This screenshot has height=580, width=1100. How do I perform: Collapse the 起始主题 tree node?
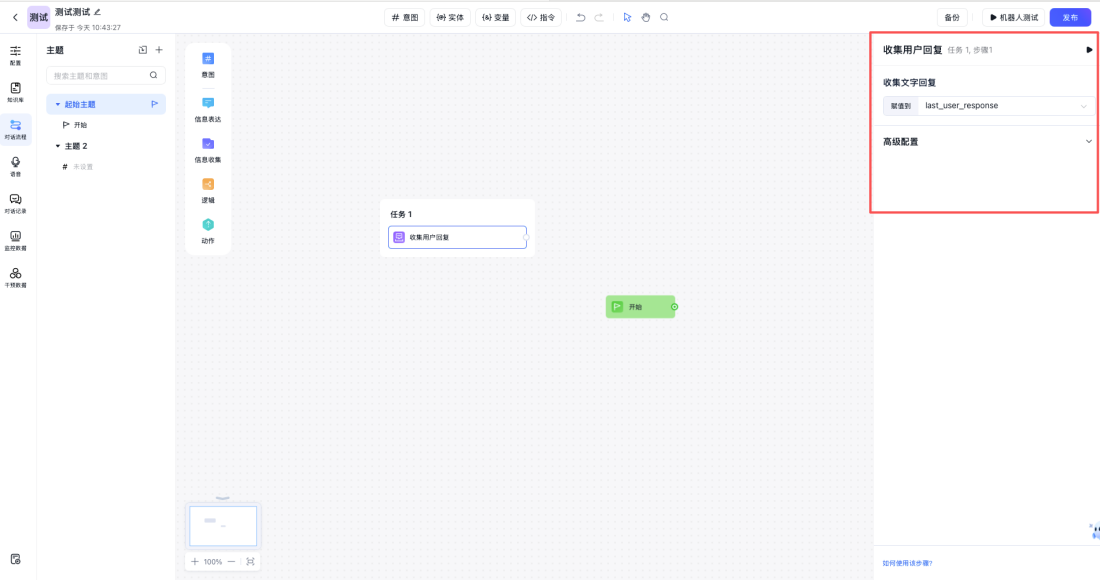58,104
